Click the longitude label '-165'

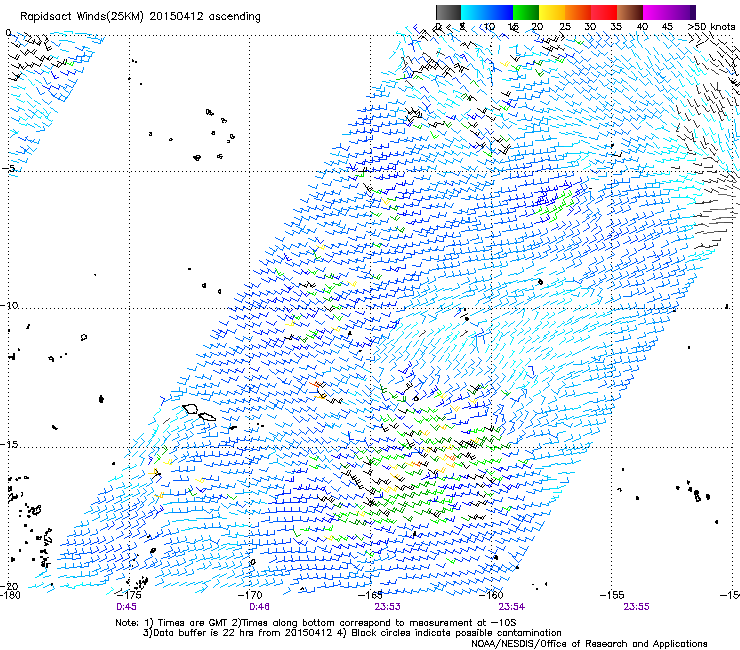[x=371, y=594]
